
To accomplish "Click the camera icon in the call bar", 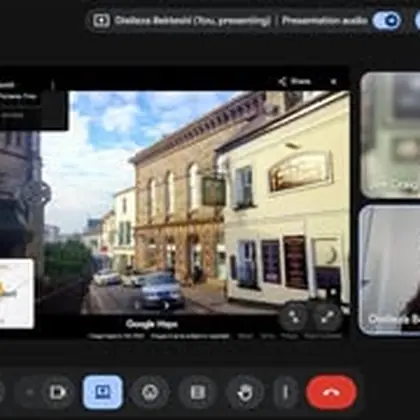I will [58, 392].
